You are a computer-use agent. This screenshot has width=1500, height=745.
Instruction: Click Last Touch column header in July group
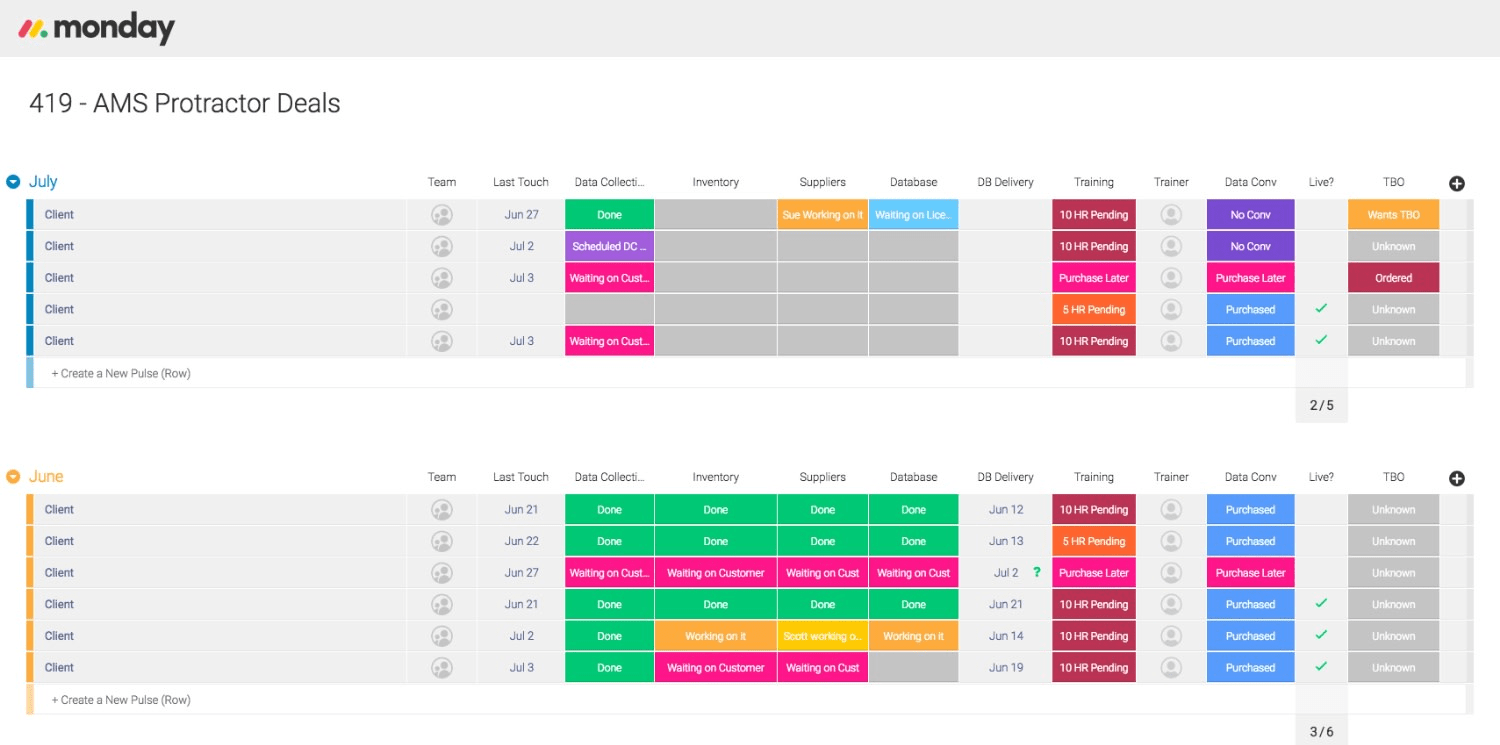(x=520, y=182)
